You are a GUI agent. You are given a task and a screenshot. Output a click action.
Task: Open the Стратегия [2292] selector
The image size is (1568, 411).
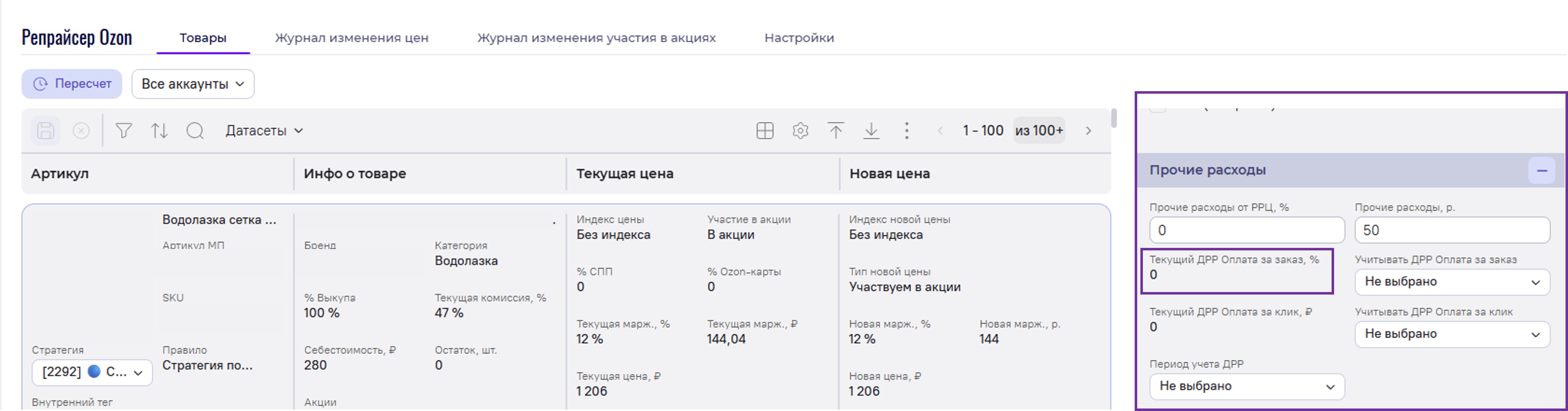click(x=92, y=372)
